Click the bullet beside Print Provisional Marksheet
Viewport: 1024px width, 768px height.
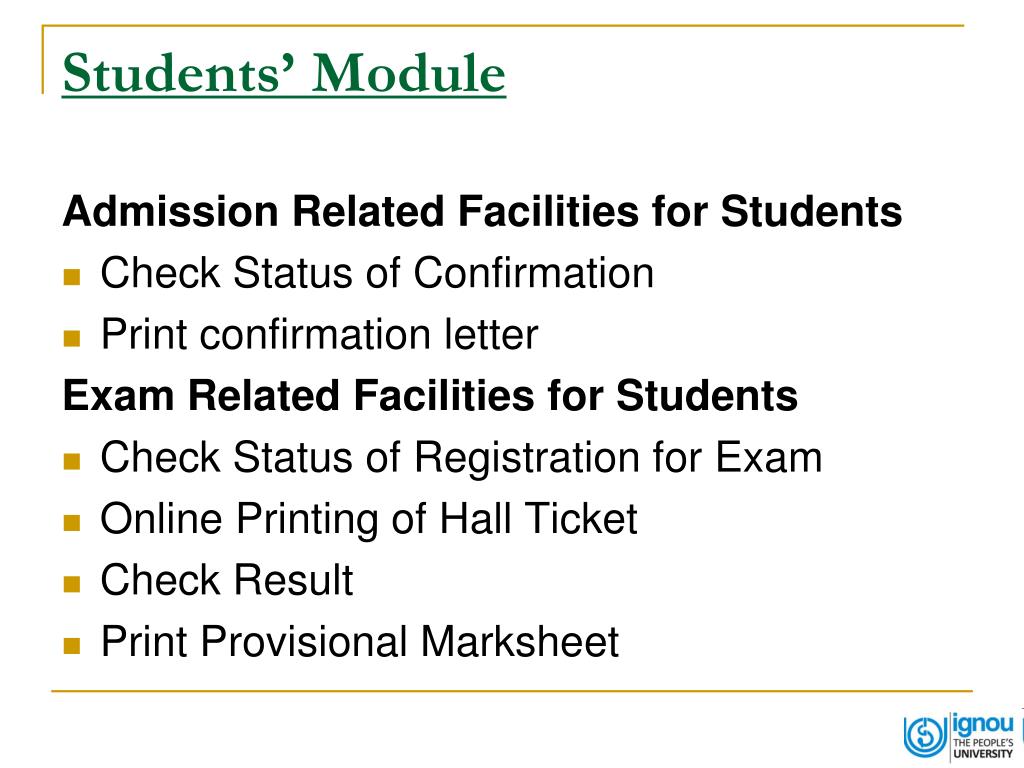click(72, 646)
